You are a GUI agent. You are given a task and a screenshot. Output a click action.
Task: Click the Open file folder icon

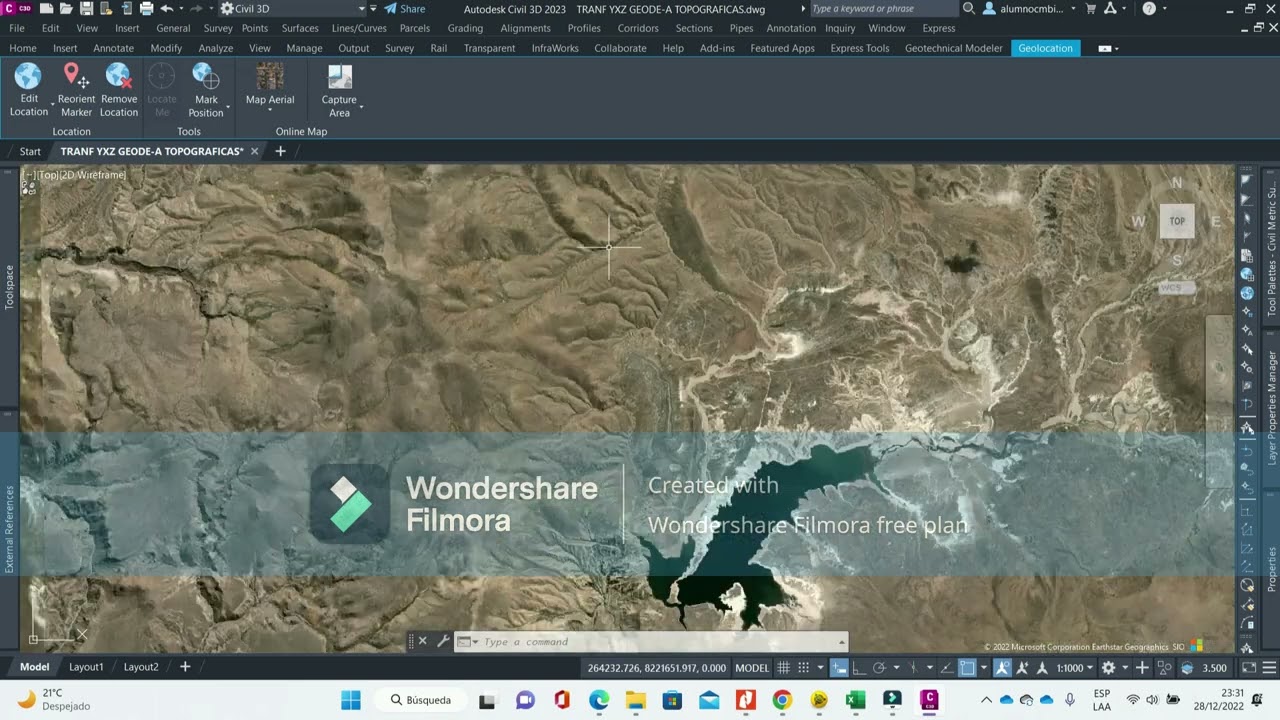[x=67, y=8]
